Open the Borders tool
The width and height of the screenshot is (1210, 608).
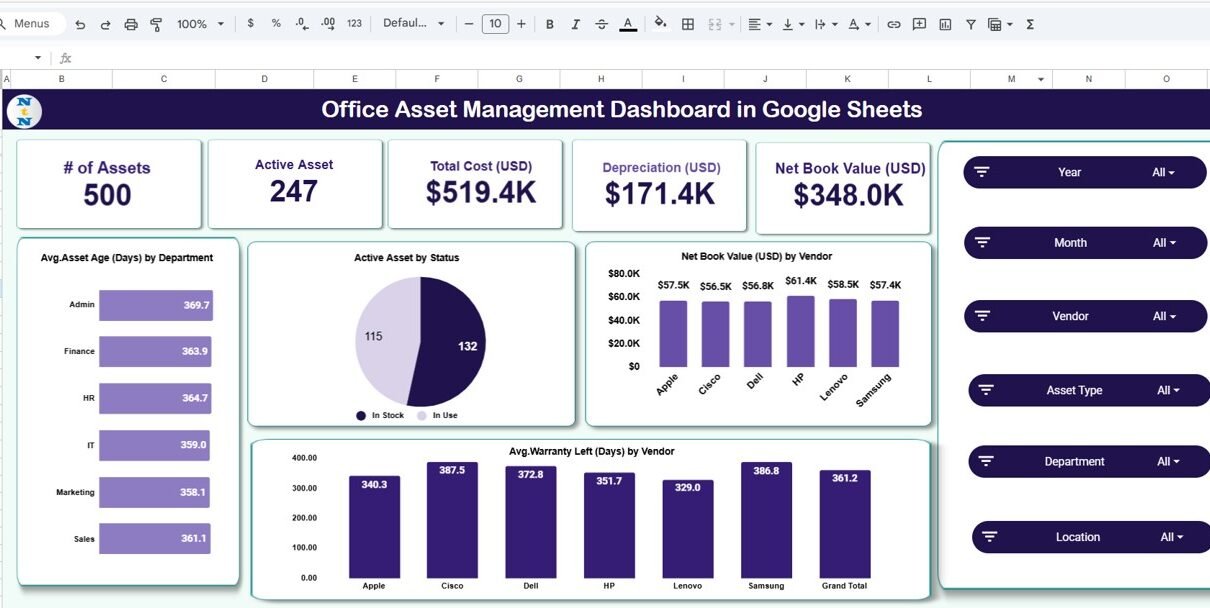(x=688, y=24)
